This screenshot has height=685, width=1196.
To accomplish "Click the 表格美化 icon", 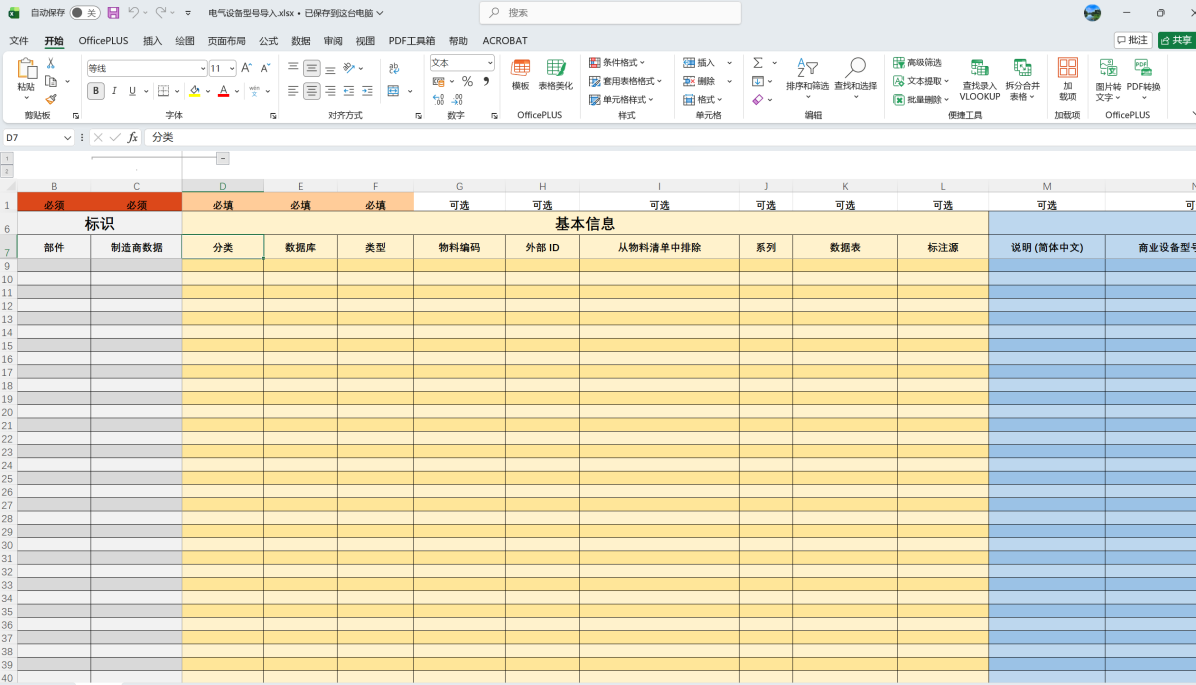I will coord(556,75).
